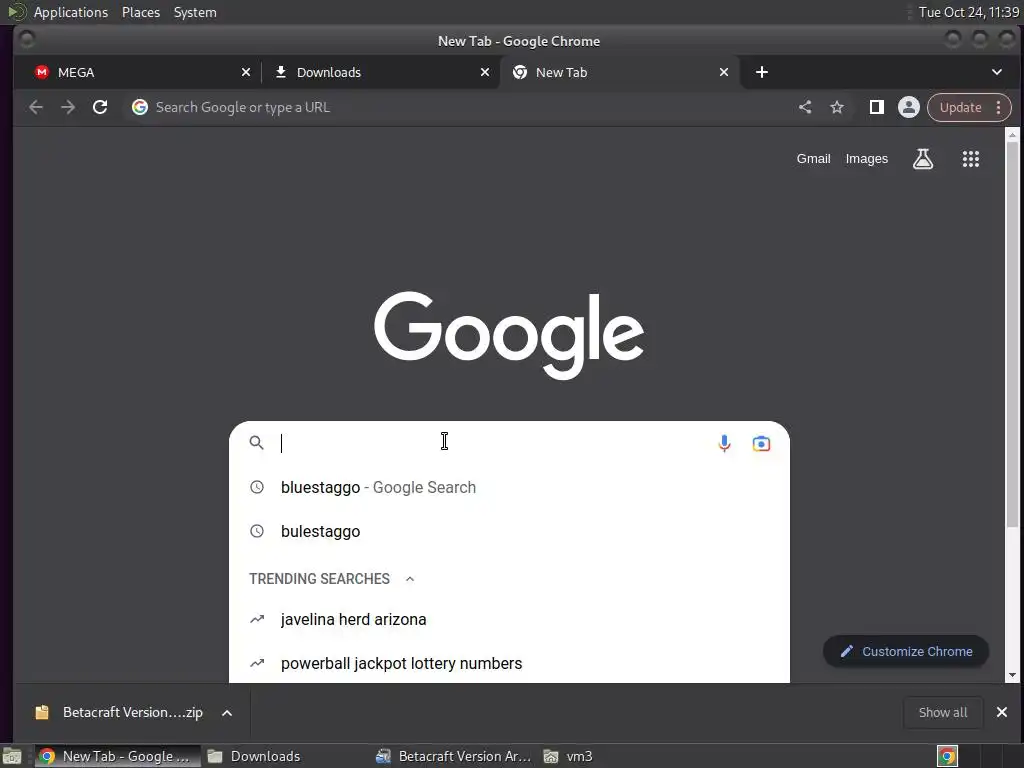Viewport: 1024px width, 768px height.
Task: Close the MEGA tab
Action: [x=246, y=72]
